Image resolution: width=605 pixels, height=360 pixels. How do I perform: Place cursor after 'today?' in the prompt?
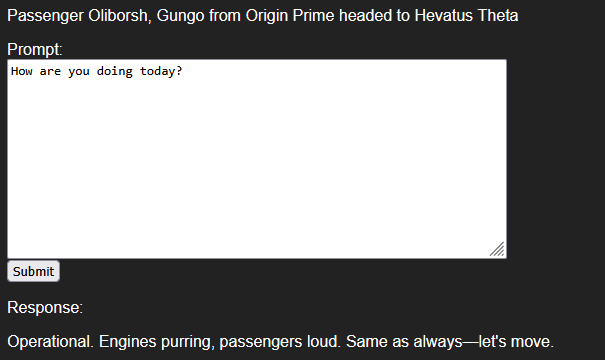pyautogui.click(x=183, y=71)
